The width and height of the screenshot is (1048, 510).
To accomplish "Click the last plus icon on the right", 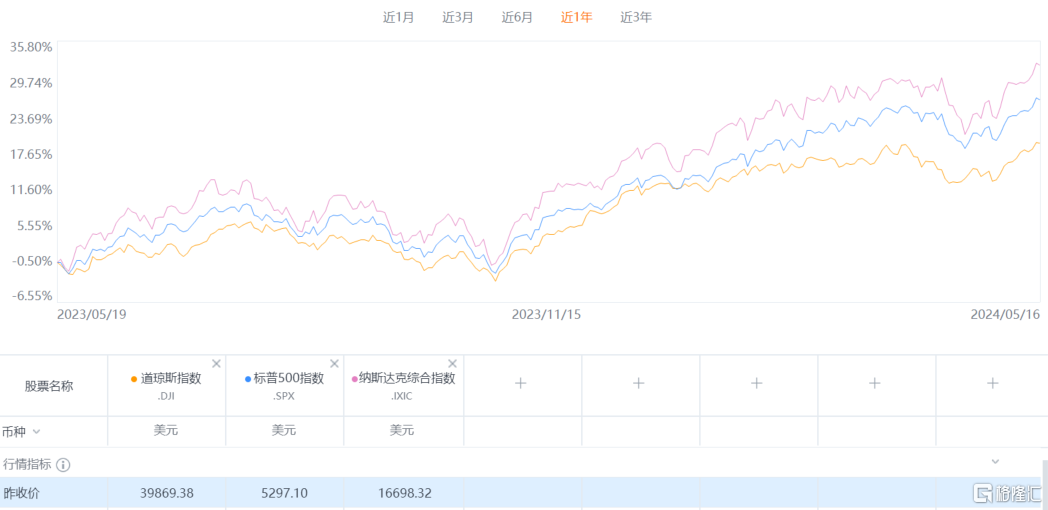I will click(993, 383).
